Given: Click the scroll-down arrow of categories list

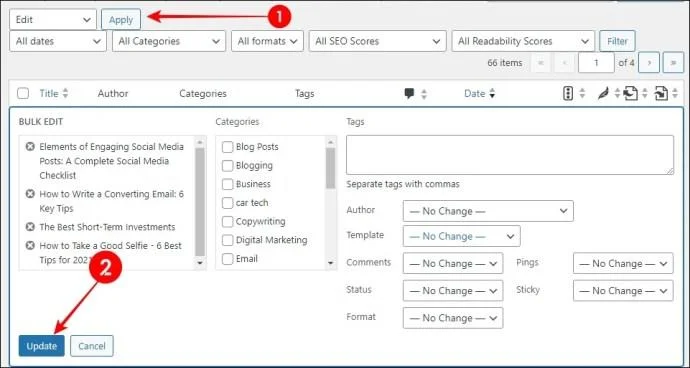Looking at the screenshot, I should pyautogui.click(x=330, y=263).
